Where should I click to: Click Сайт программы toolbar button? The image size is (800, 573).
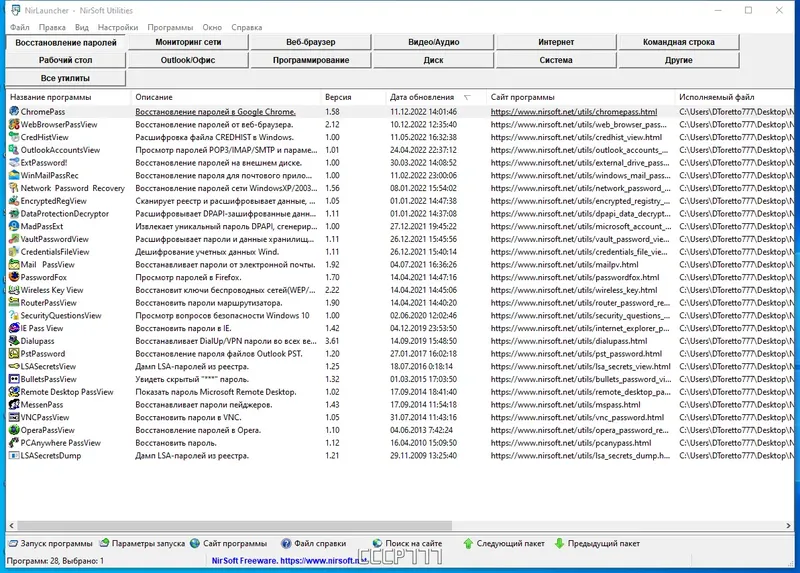[229, 543]
